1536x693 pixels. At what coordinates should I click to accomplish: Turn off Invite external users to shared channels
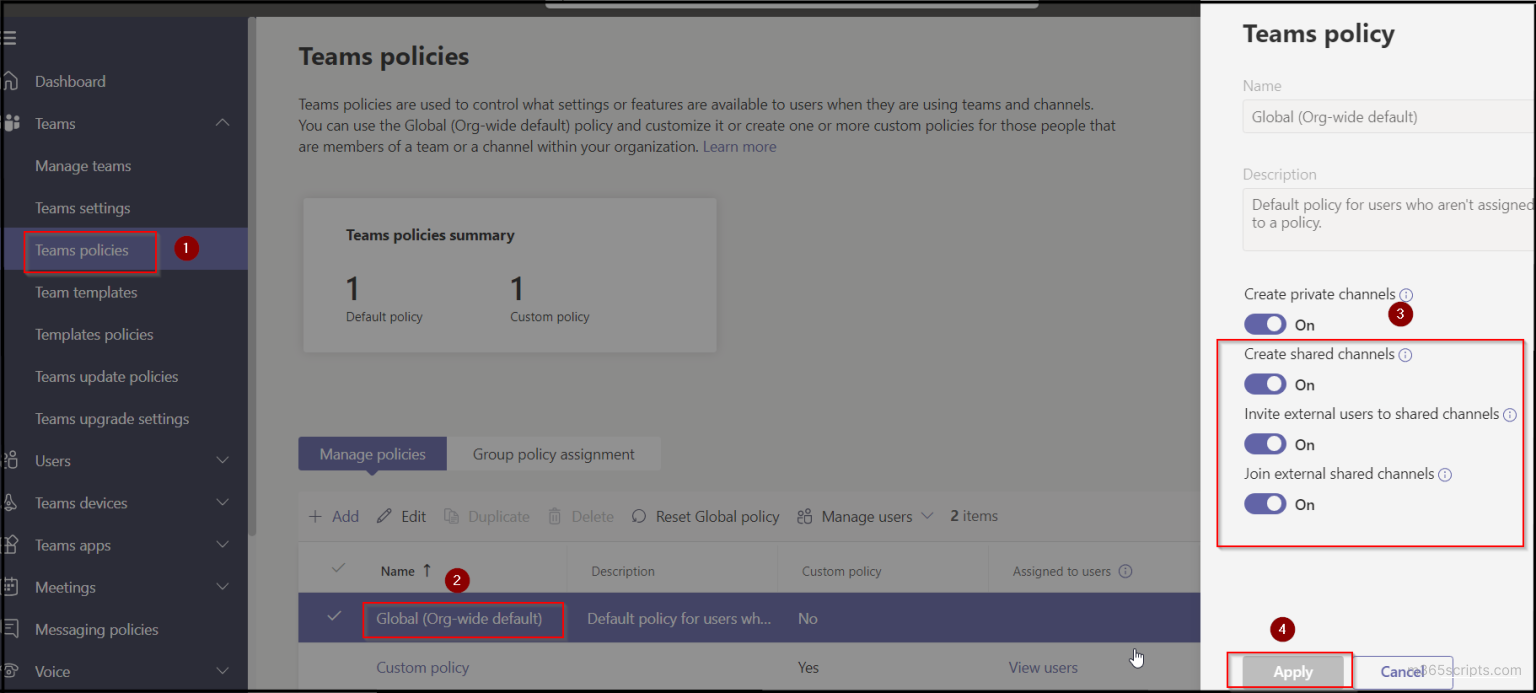[1265, 444]
